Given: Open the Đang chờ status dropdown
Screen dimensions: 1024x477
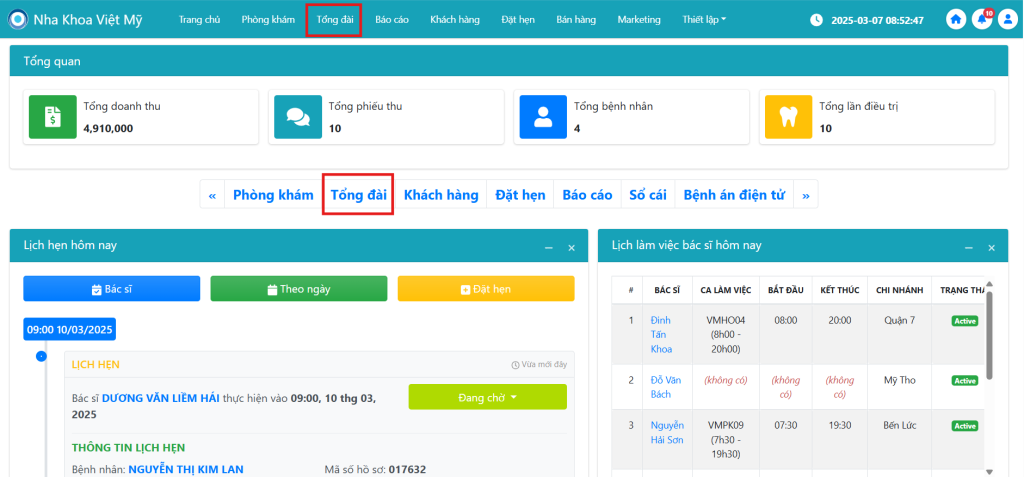Looking at the screenshot, I should (x=487, y=397).
